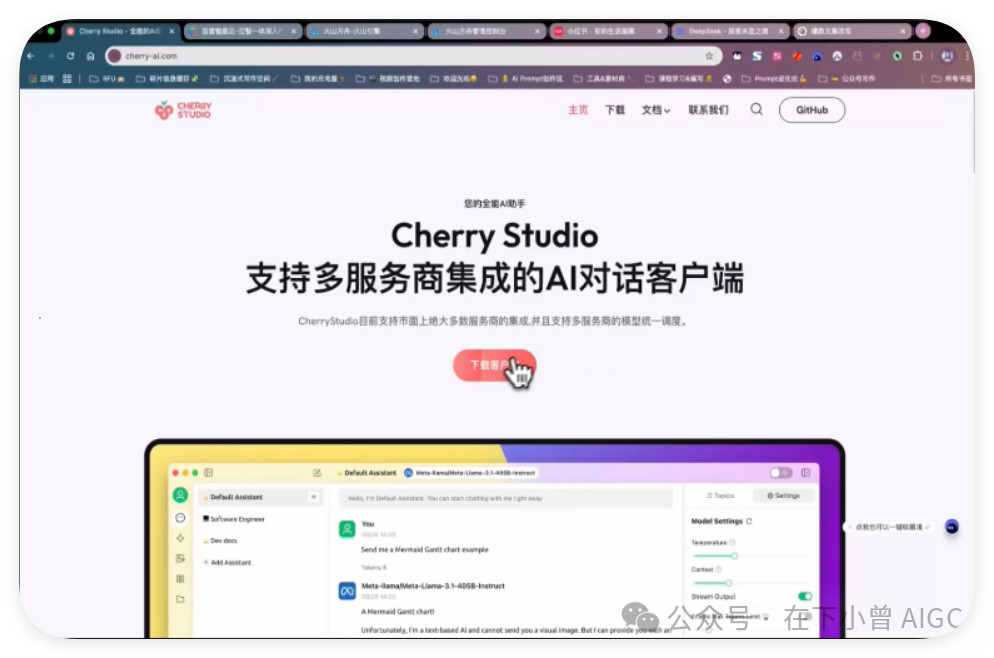994x658 pixels.
Task: Open the Chrome profile avatar
Action: tap(947, 56)
